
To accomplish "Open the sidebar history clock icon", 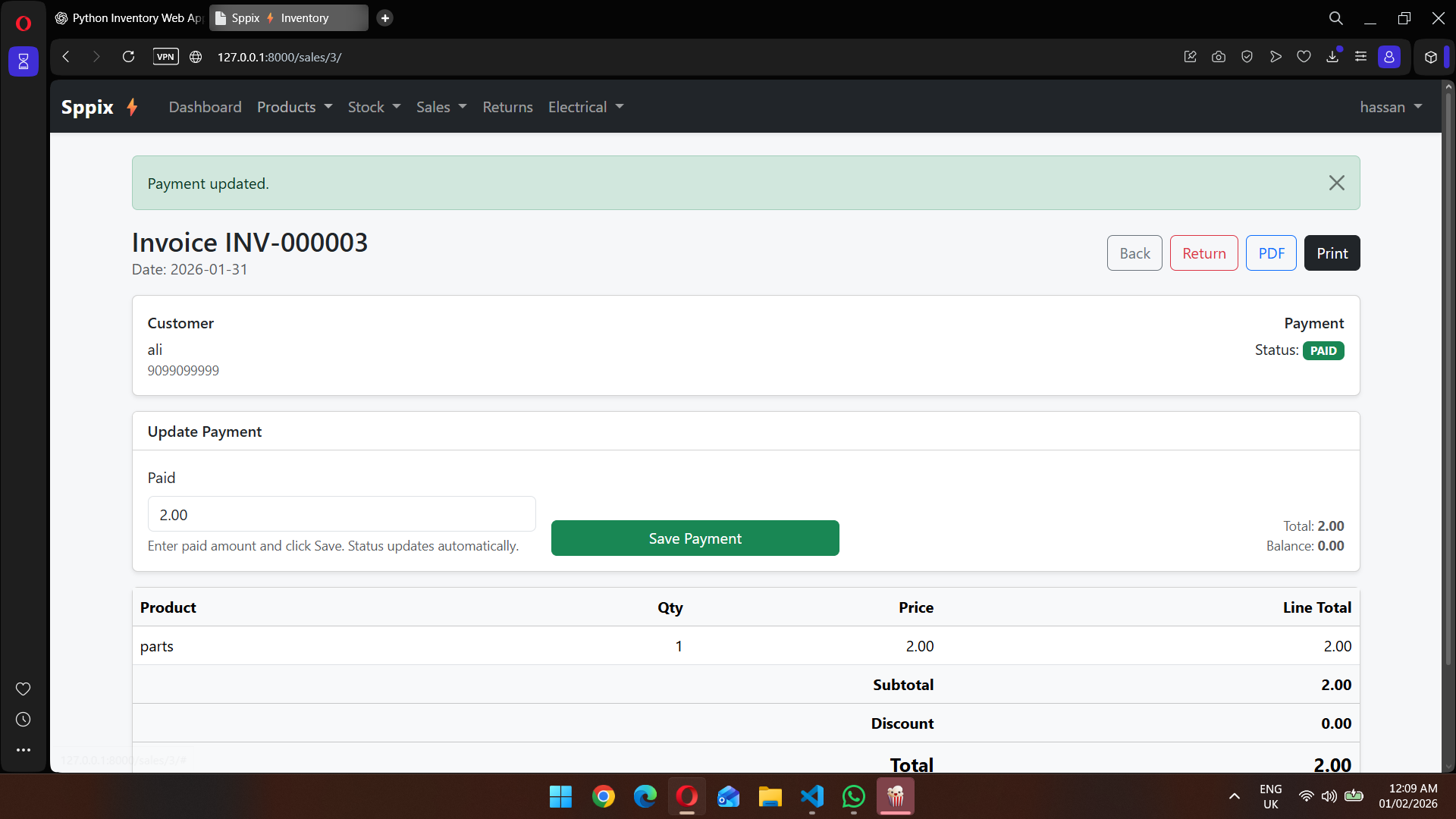I will (24, 720).
